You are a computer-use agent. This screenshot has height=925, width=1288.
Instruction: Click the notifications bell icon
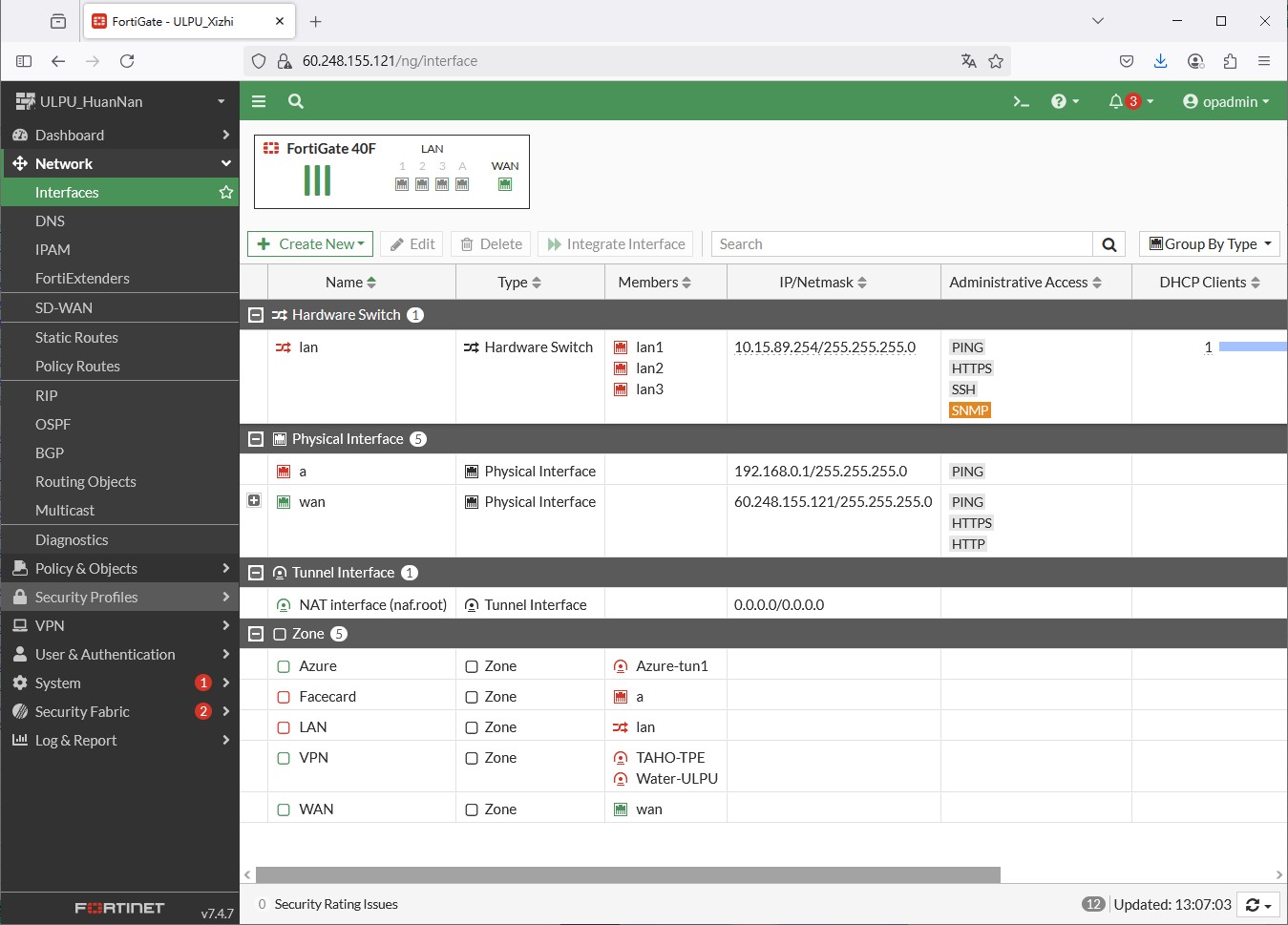1115,101
